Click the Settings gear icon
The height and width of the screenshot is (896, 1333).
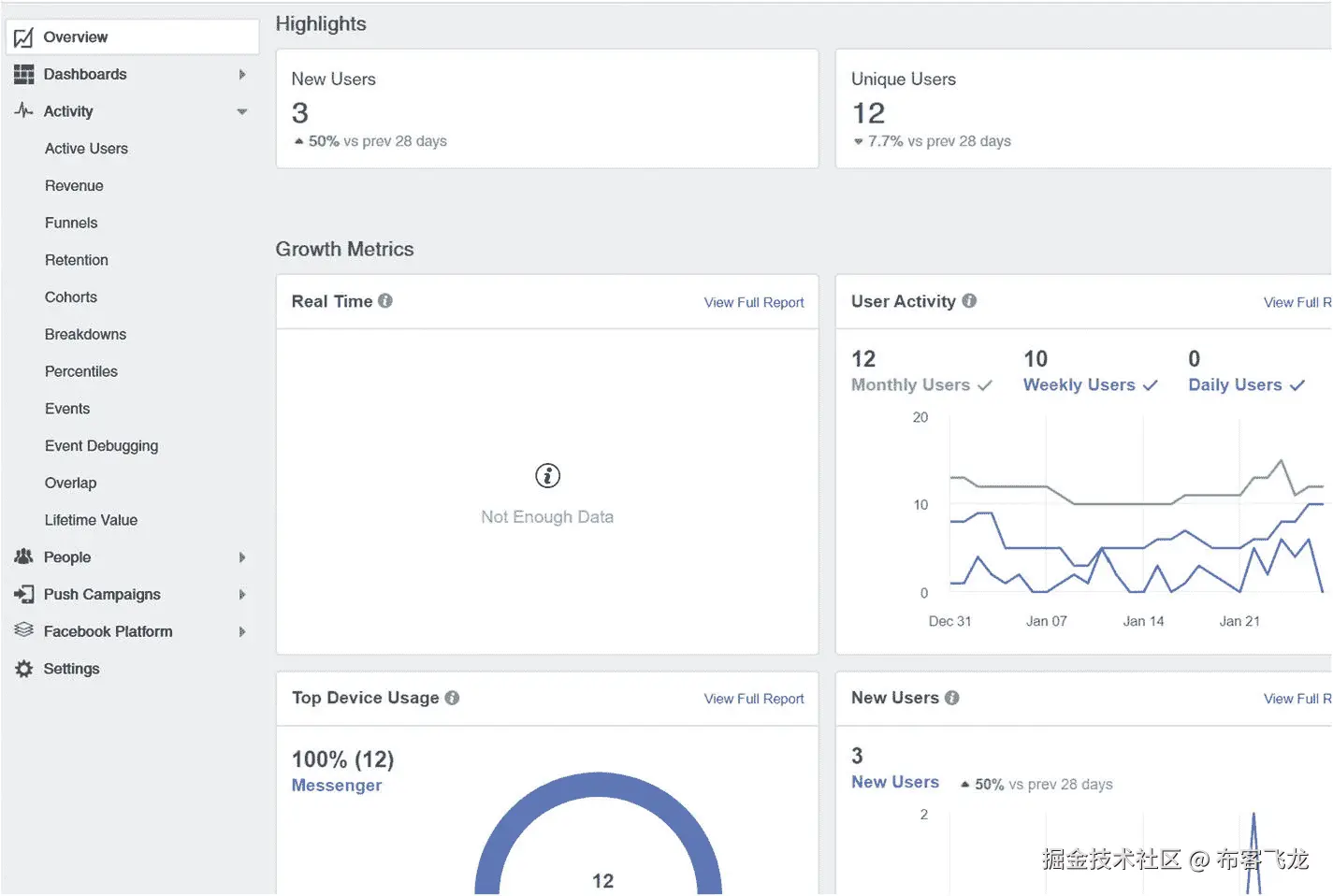pyautogui.click(x=23, y=669)
